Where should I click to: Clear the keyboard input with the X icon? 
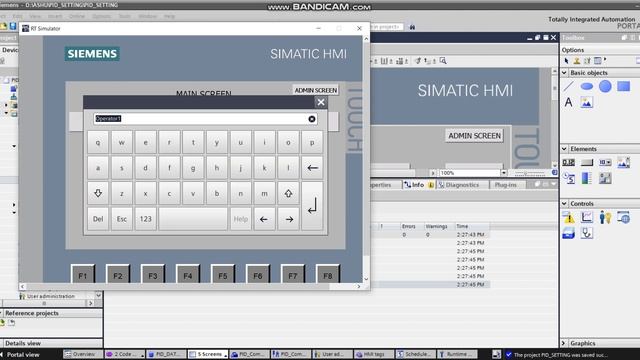tap(312, 119)
